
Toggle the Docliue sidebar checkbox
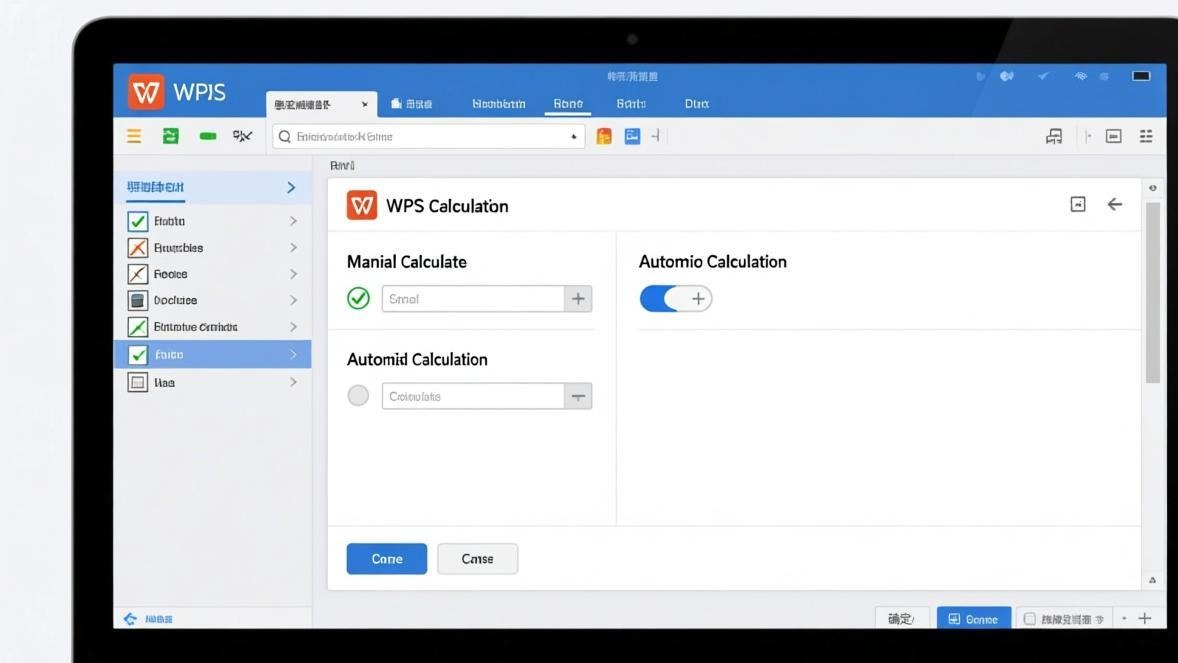pyautogui.click(x=137, y=301)
